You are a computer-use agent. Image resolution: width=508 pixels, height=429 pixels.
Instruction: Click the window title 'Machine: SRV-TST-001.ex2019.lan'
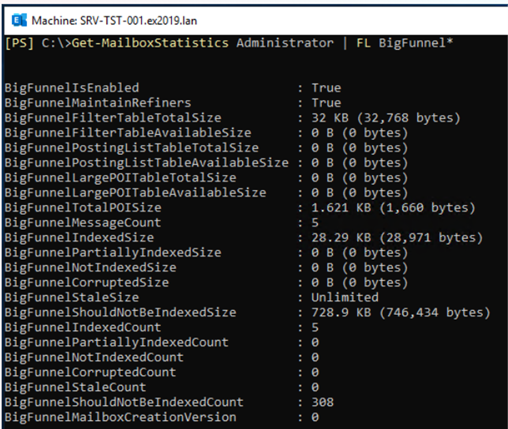pyautogui.click(x=114, y=21)
